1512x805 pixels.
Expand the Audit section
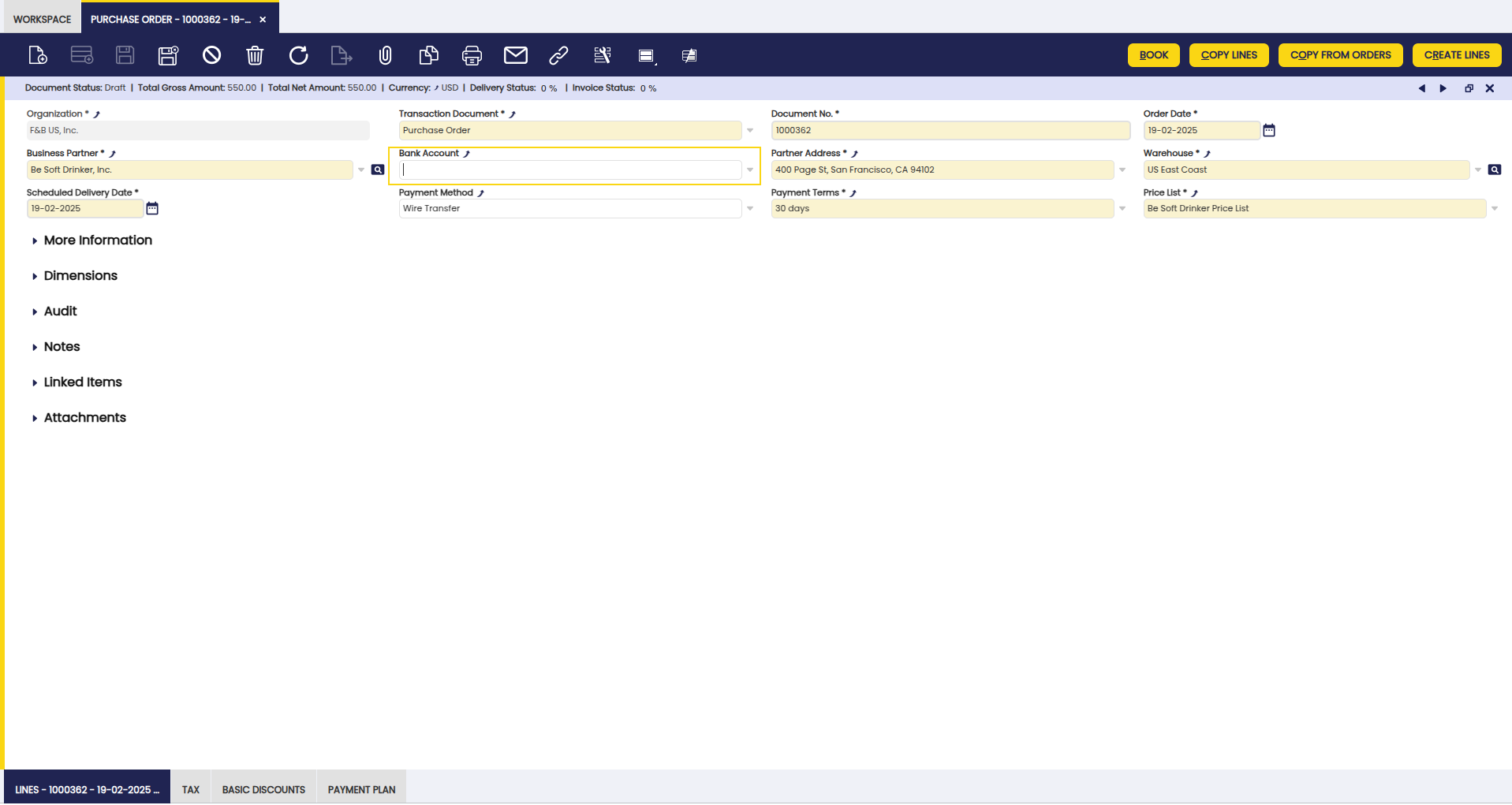point(54,311)
